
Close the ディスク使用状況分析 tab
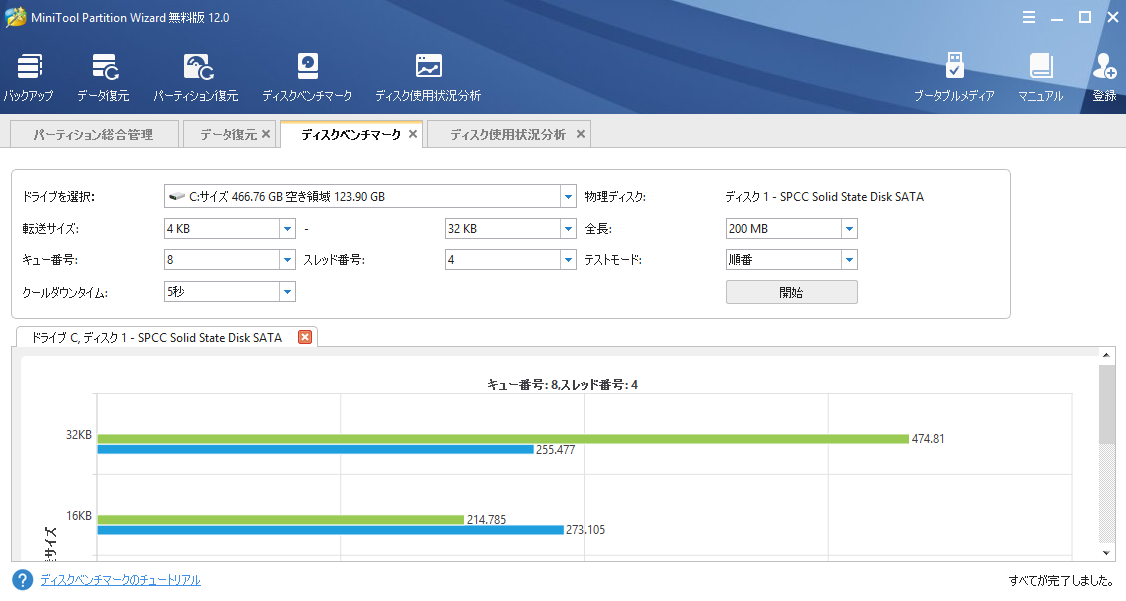pyautogui.click(x=581, y=134)
